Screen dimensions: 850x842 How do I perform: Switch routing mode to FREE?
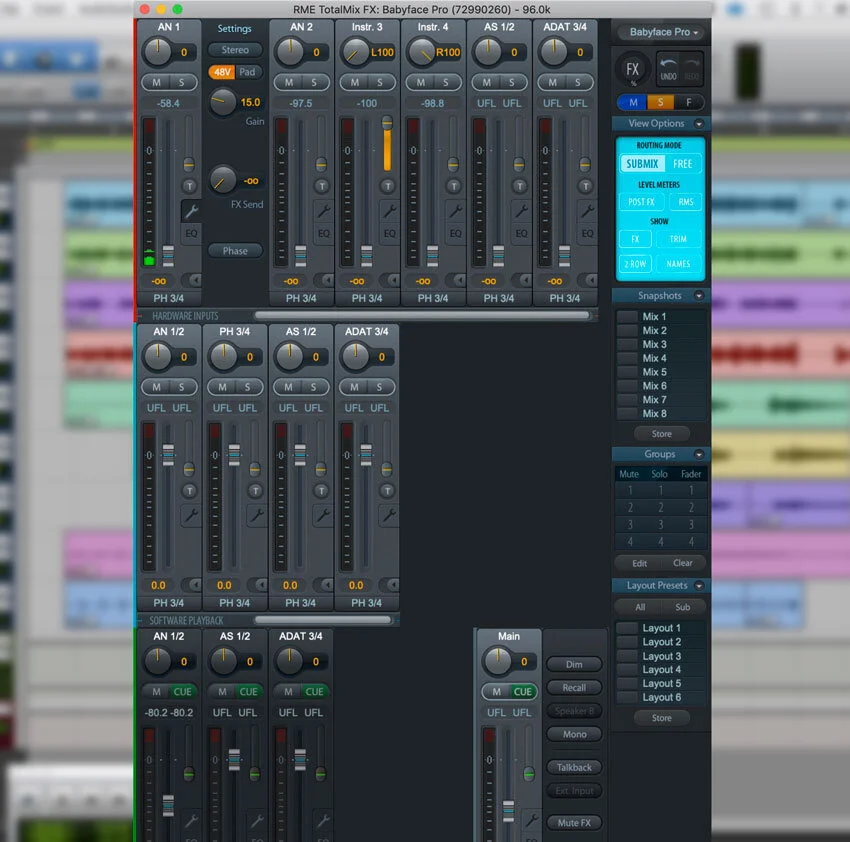coord(684,163)
